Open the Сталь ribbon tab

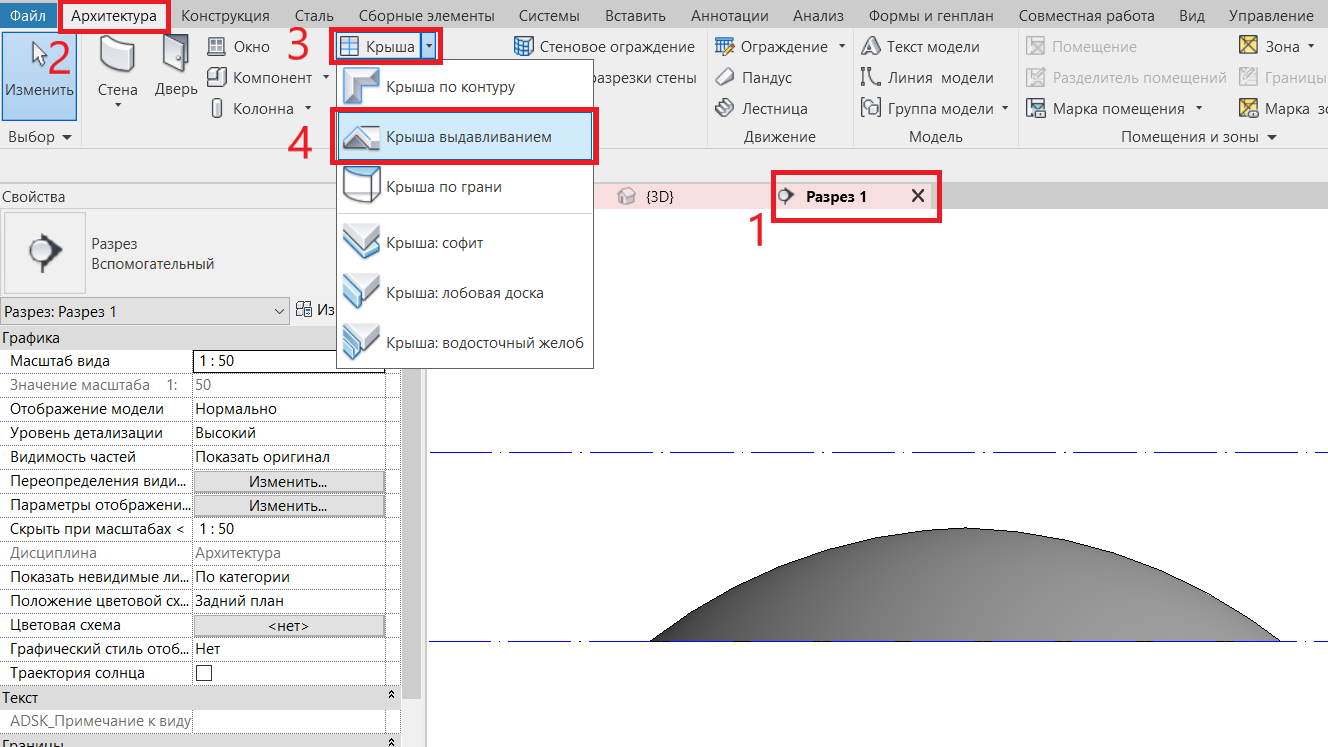click(x=314, y=15)
